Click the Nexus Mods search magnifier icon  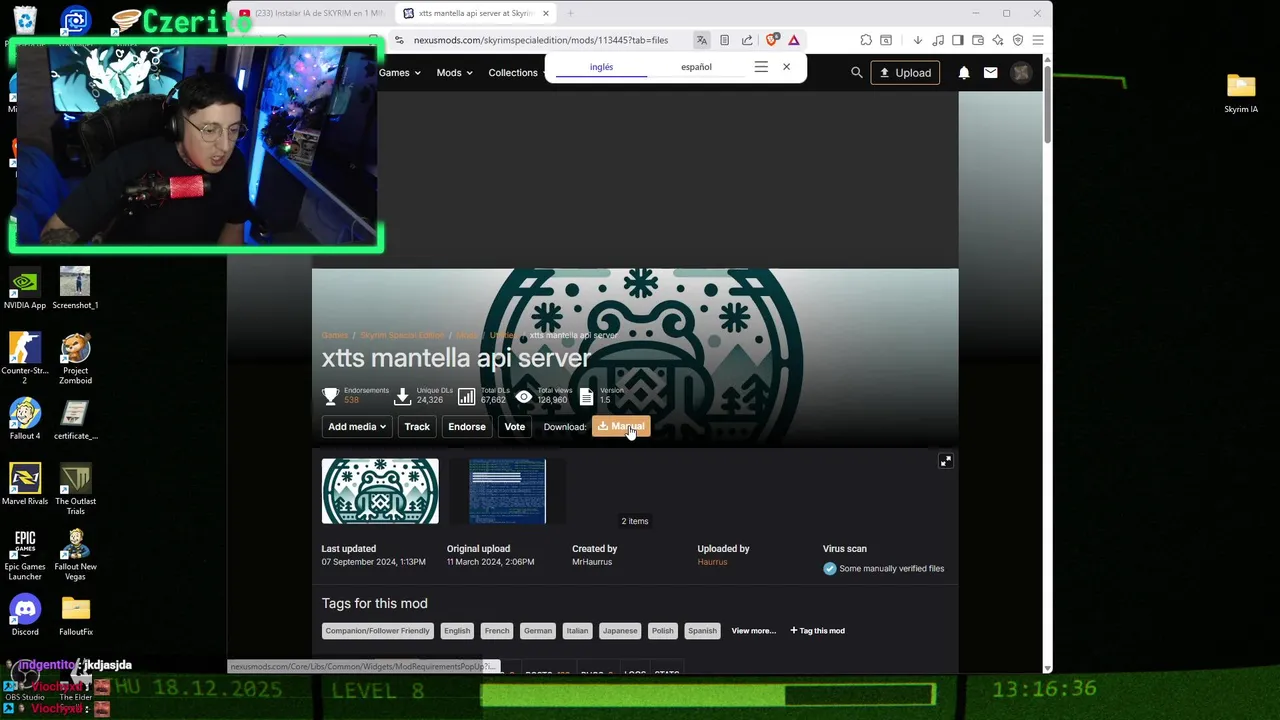[856, 73]
